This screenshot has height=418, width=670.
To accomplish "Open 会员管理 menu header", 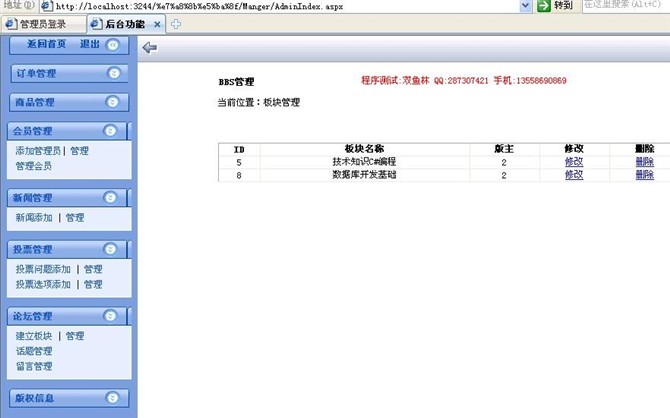I will [x=67, y=131].
